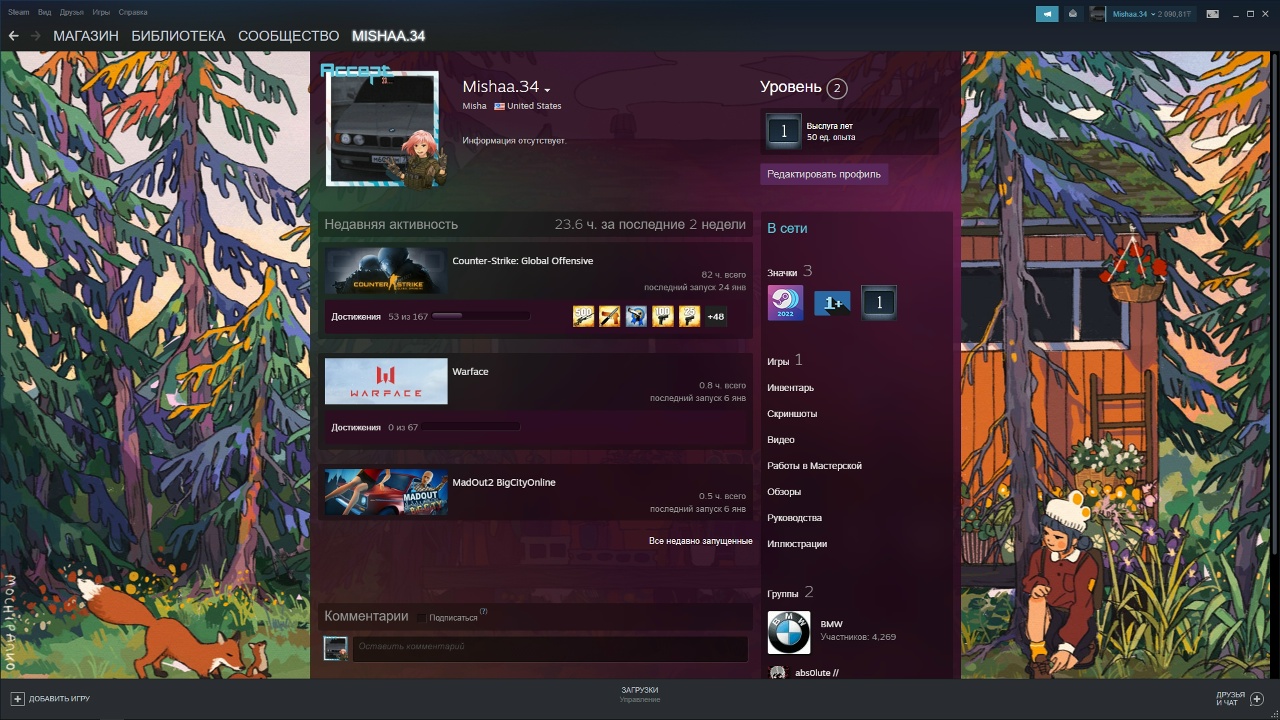1280x720 pixels.
Task: Click Редактировать профиль button
Action: (823, 174)
